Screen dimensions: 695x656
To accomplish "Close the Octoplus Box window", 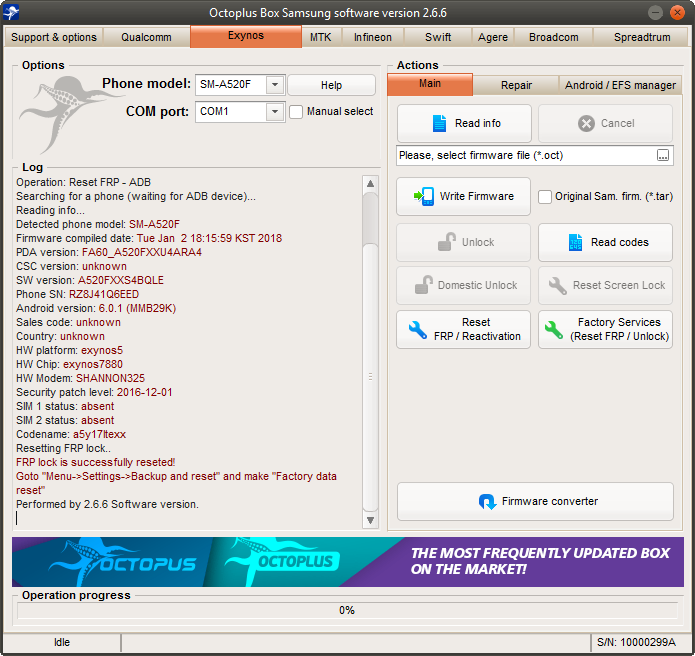I will [x=677, y=12].
